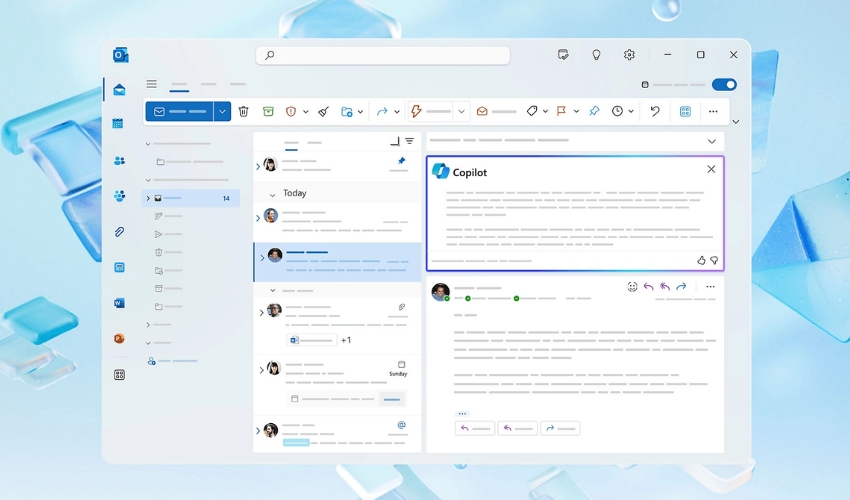The width and height of the screenshot is (850, 500).
Task: Open the To Do icon in sidebar
Action: pyautogui.click(x=119, y=267)
